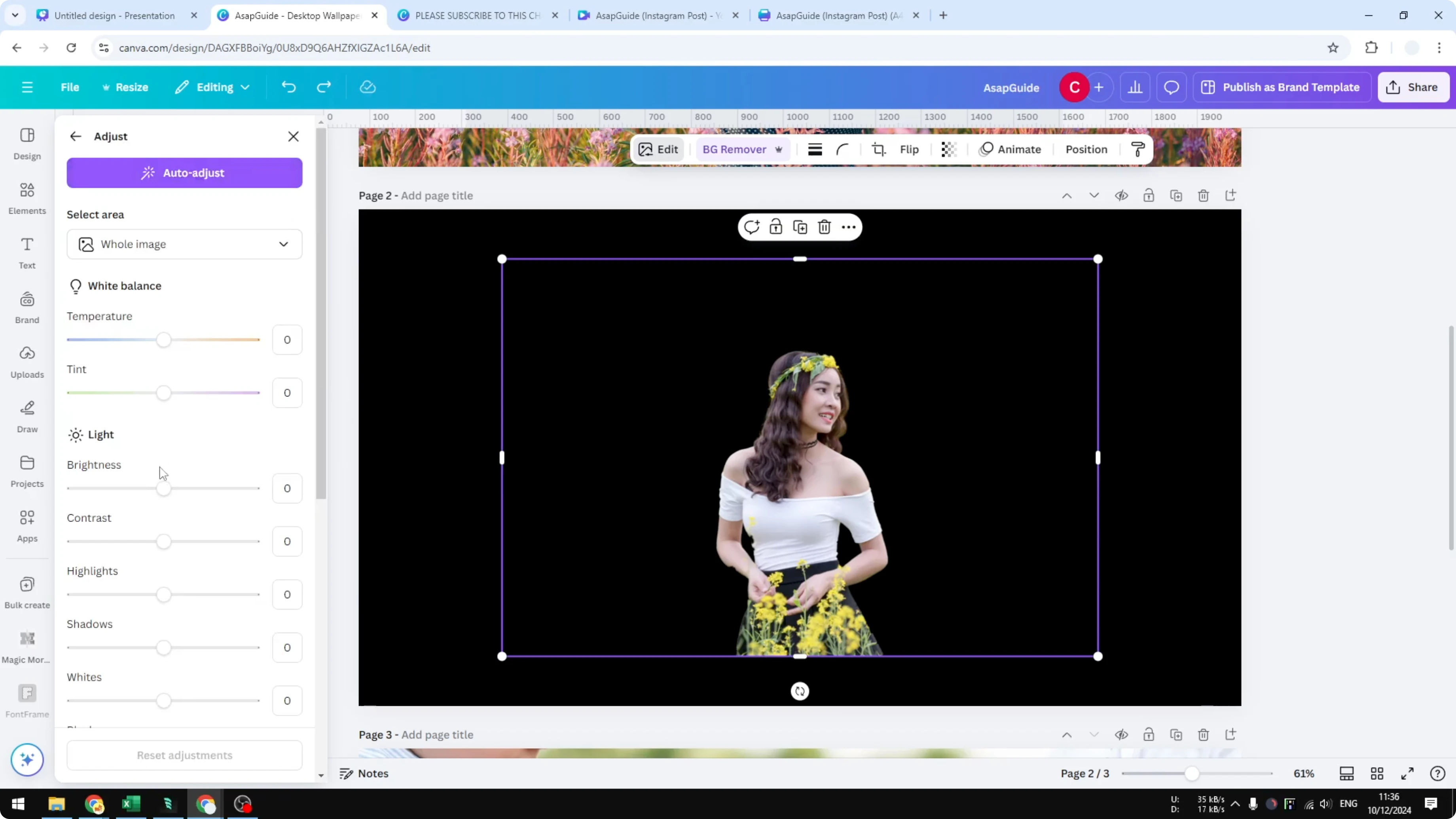Delete the selected image using the trash icon
The height and width of the screenshot is (819, 1456).
coord(824,226)
